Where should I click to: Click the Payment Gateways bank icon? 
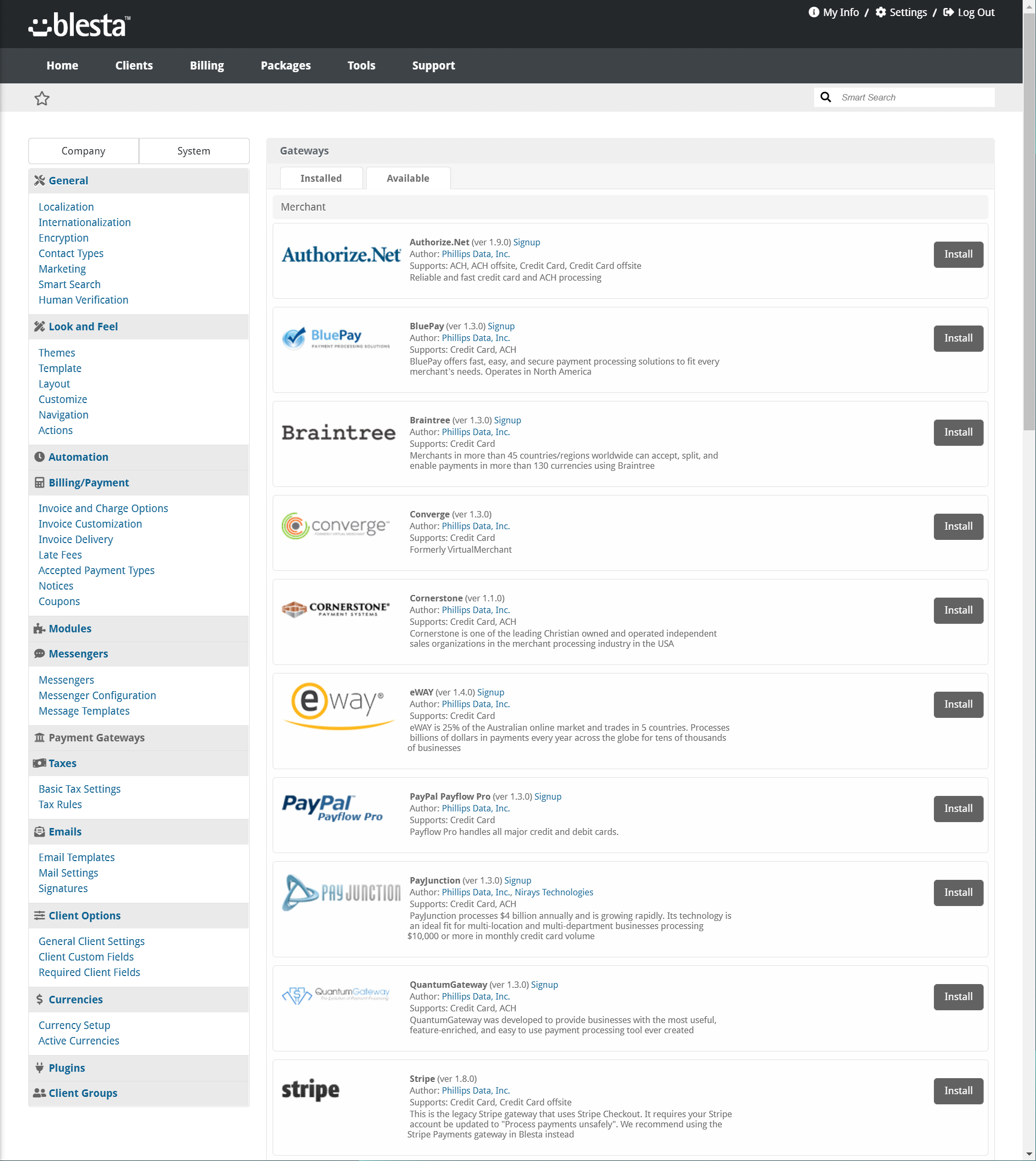point(39,738)
